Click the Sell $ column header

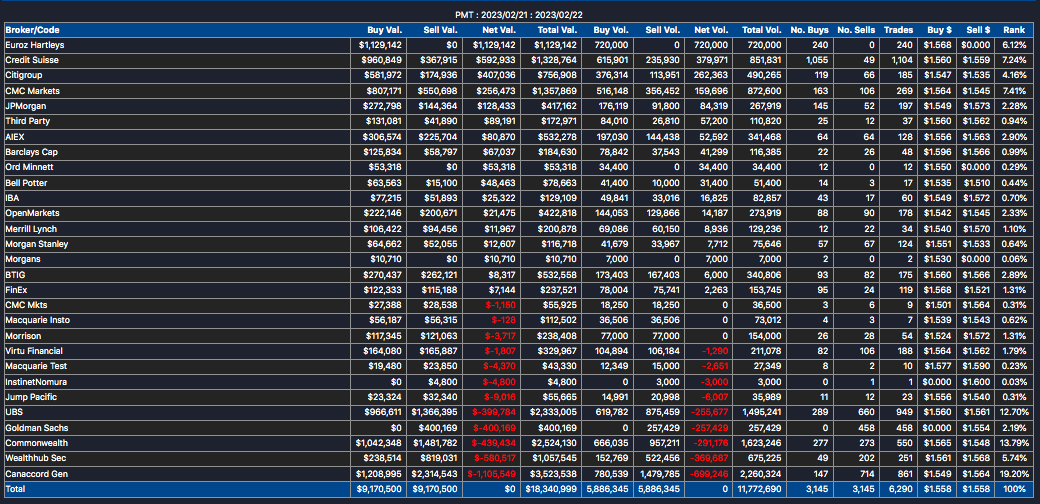978,30
